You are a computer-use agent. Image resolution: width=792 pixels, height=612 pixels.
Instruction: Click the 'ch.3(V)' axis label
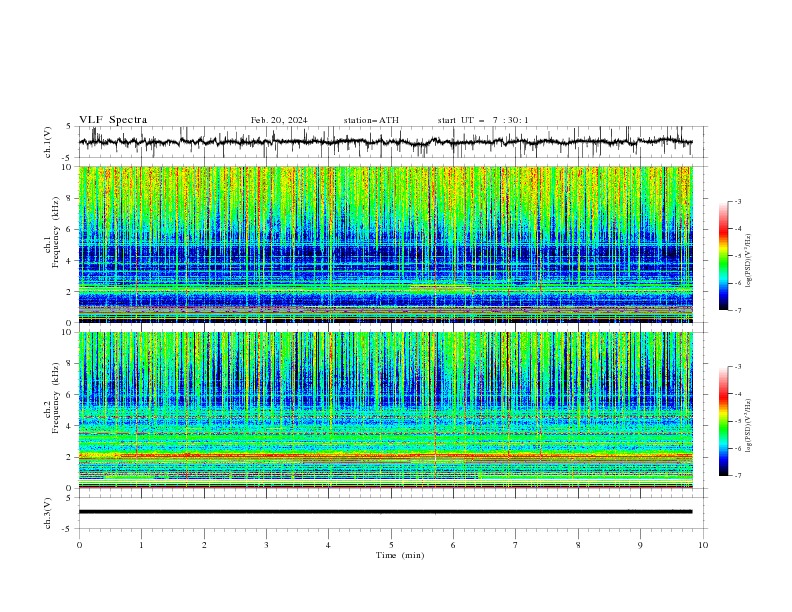pos(48,513)
